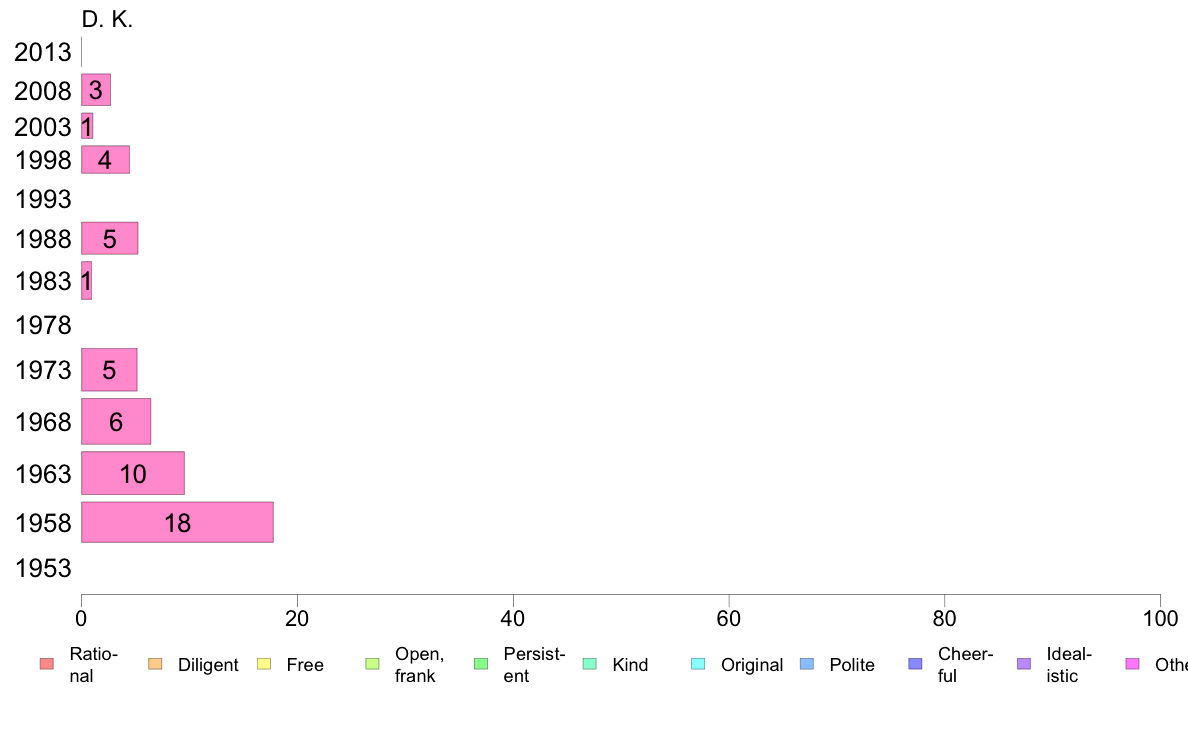
Task: Click the 2013 year axis label
Action: (x=42, y=52)
